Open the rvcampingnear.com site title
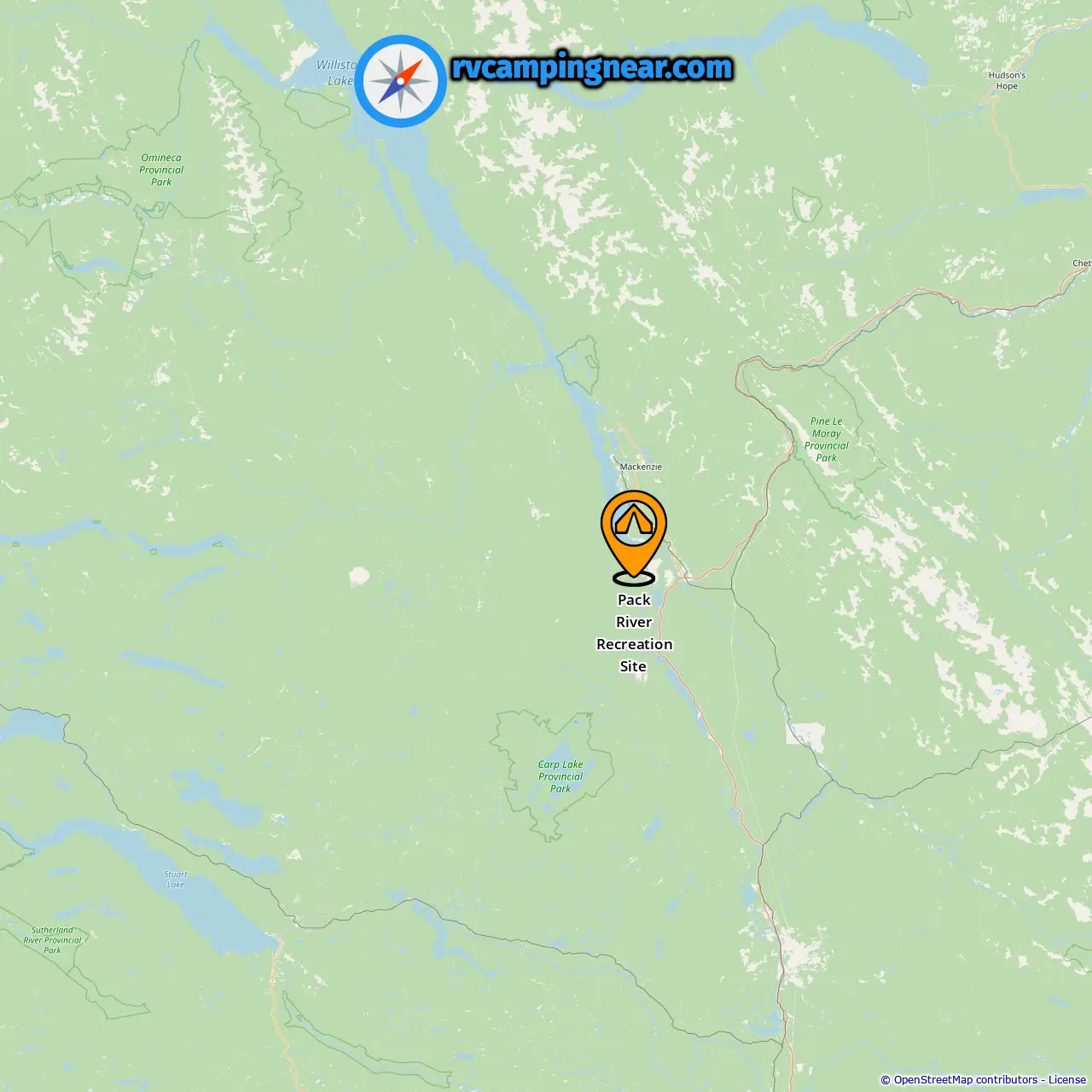1092x1092 pixels. pos(592,67)
